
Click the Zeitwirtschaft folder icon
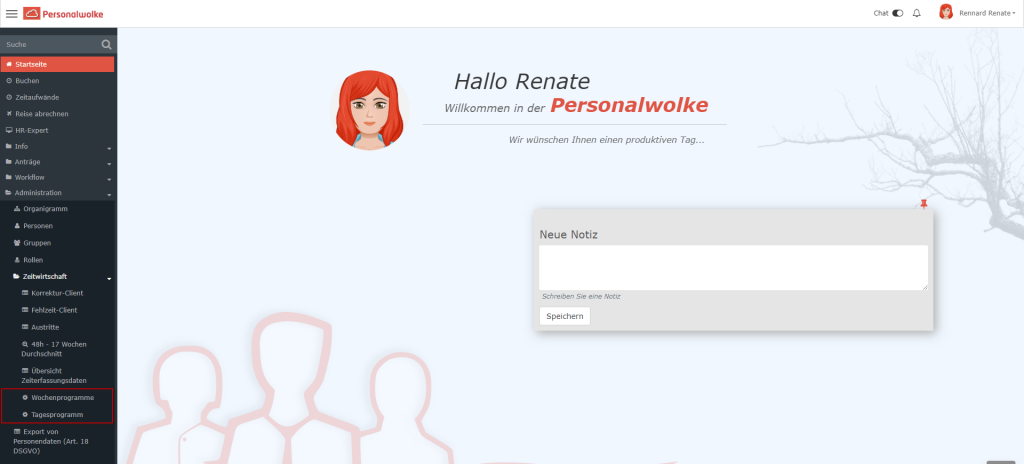pos(16,276)
